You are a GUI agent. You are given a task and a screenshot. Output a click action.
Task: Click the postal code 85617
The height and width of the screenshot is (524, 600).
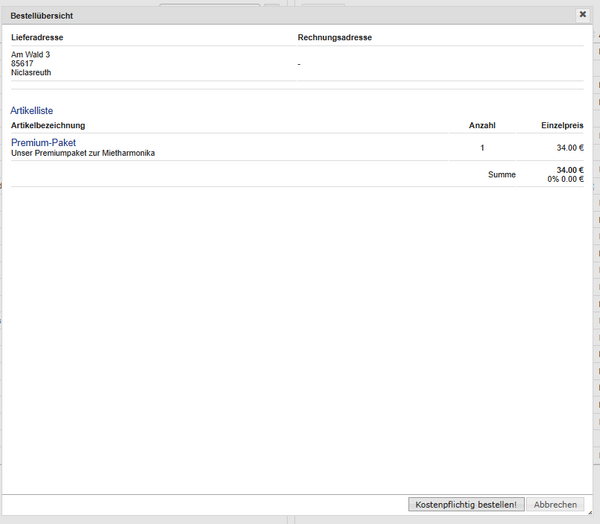(x=22, y=64)
